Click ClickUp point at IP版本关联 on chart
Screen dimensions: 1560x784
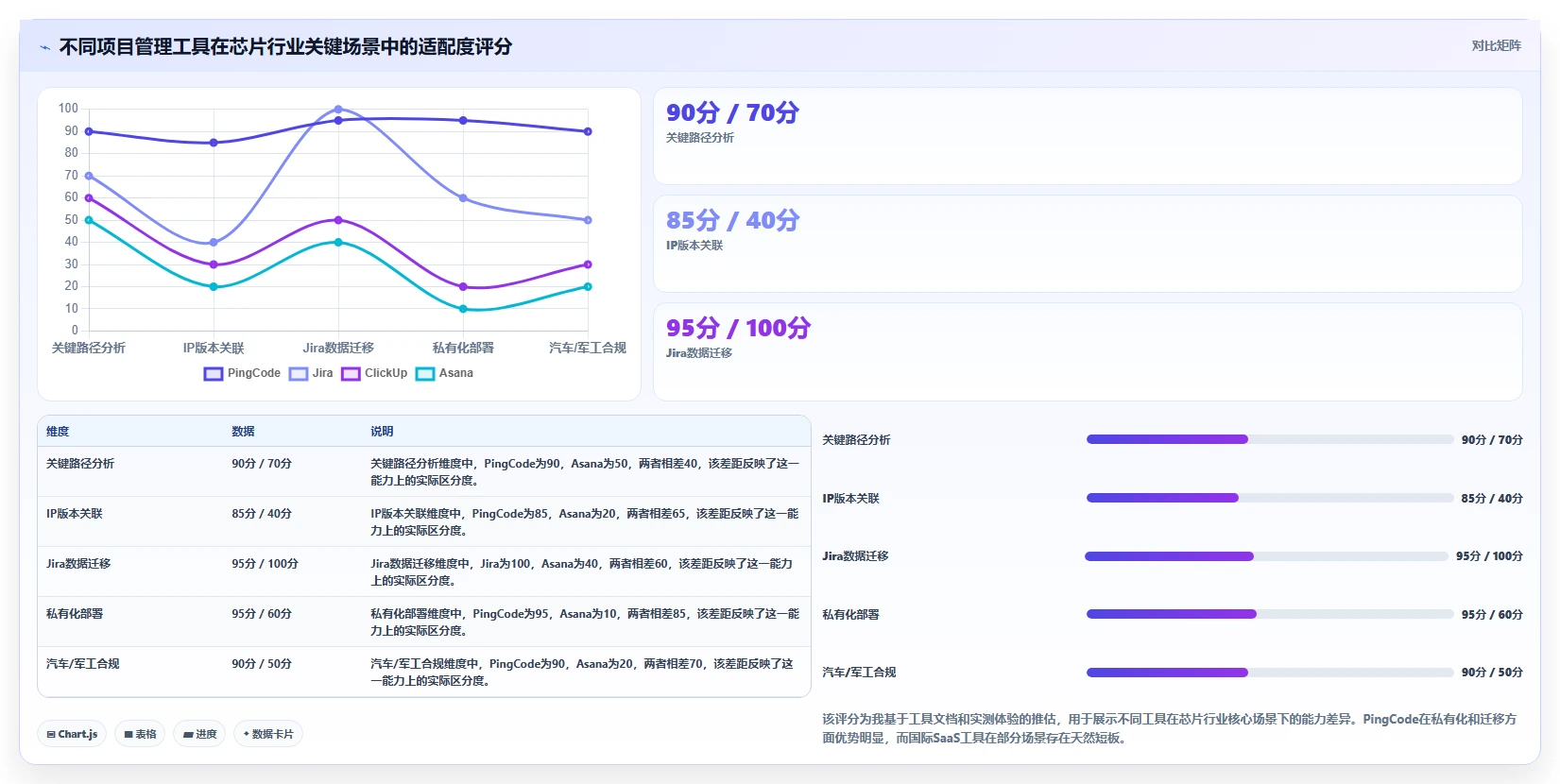(x=214, y=264)
